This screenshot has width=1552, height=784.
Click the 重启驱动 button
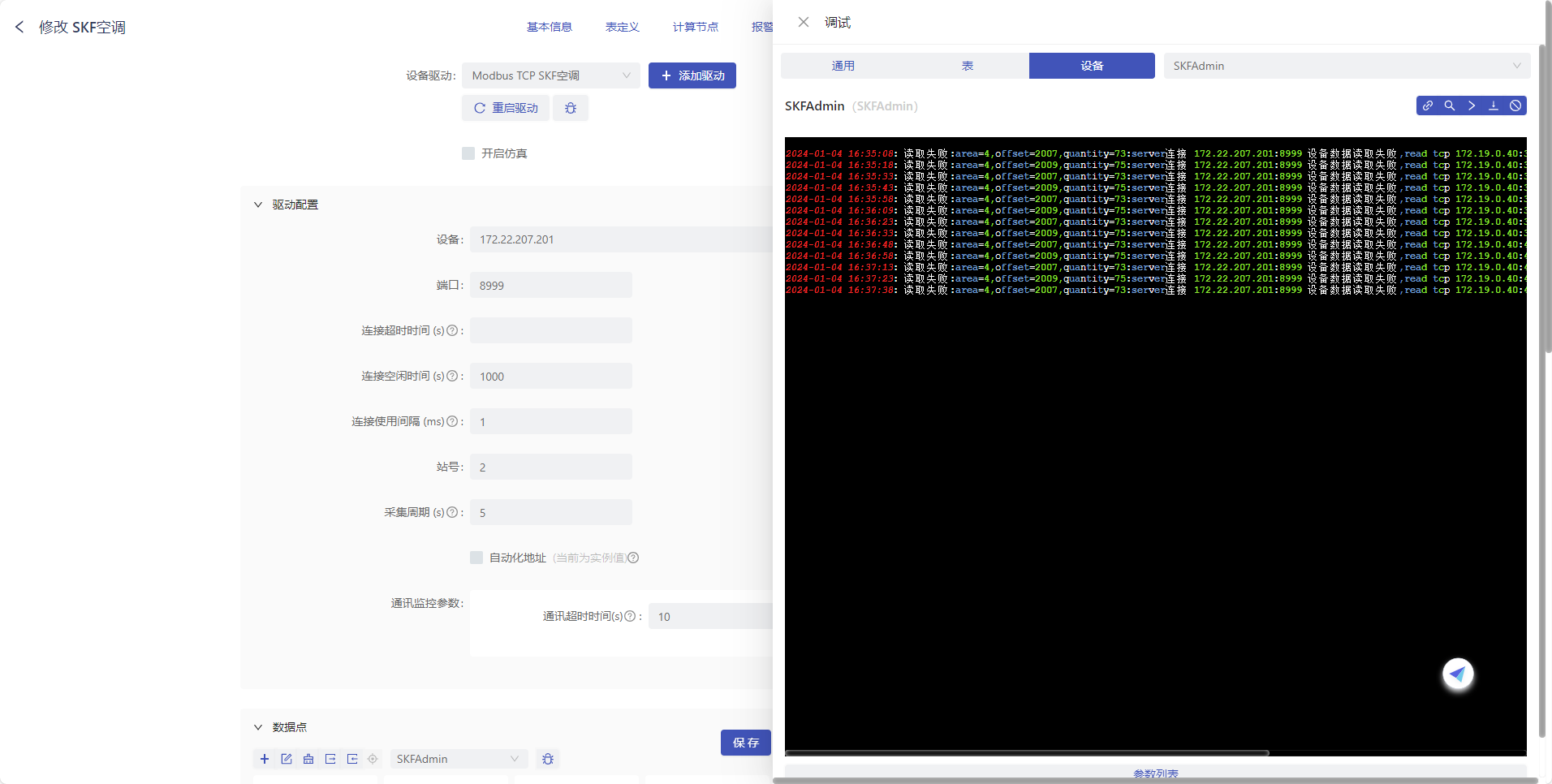(x=506, y=108)
